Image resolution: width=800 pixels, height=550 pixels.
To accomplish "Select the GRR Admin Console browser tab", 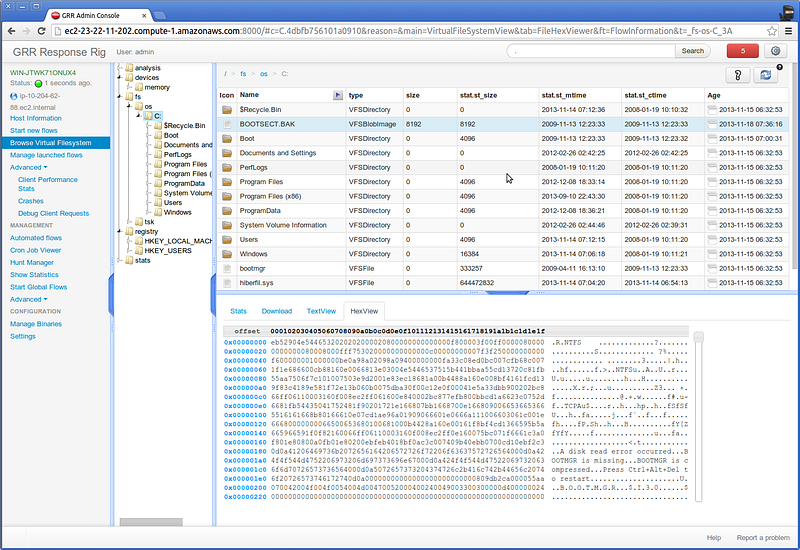I will pos(97,16).
